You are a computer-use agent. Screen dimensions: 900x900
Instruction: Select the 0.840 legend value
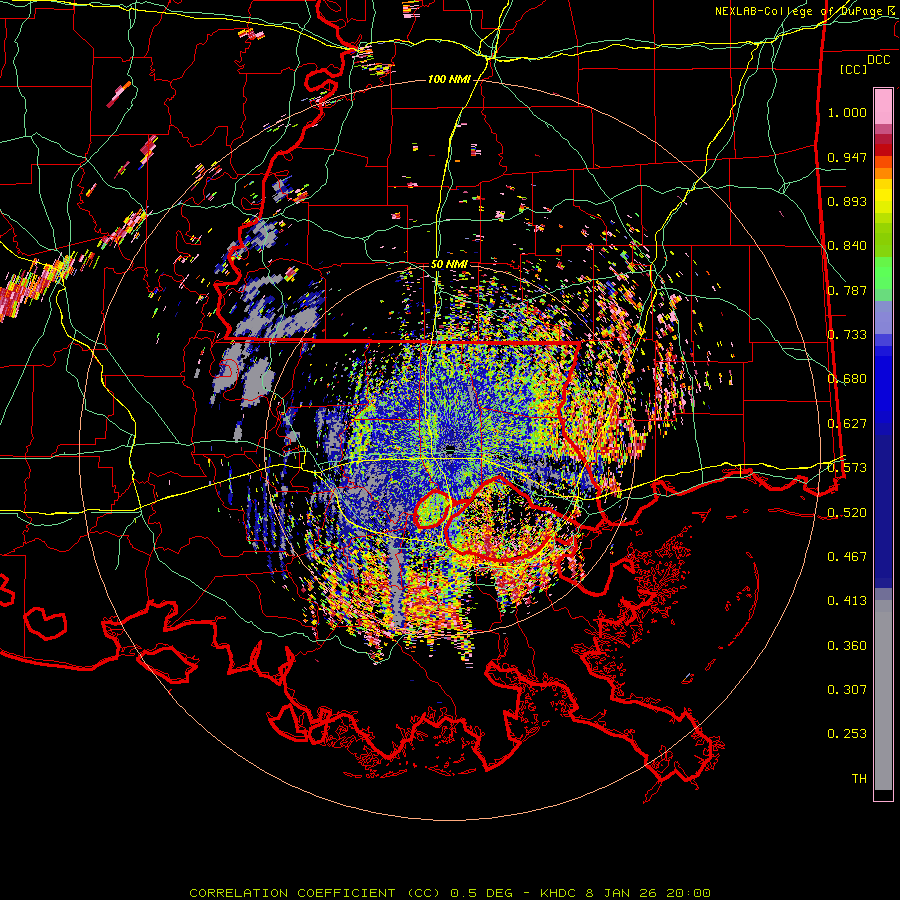coord(847,246)
